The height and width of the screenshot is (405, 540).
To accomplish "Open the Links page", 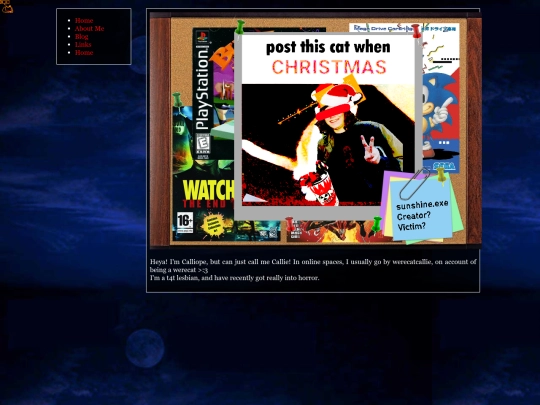I will click(x=83, y=44).
